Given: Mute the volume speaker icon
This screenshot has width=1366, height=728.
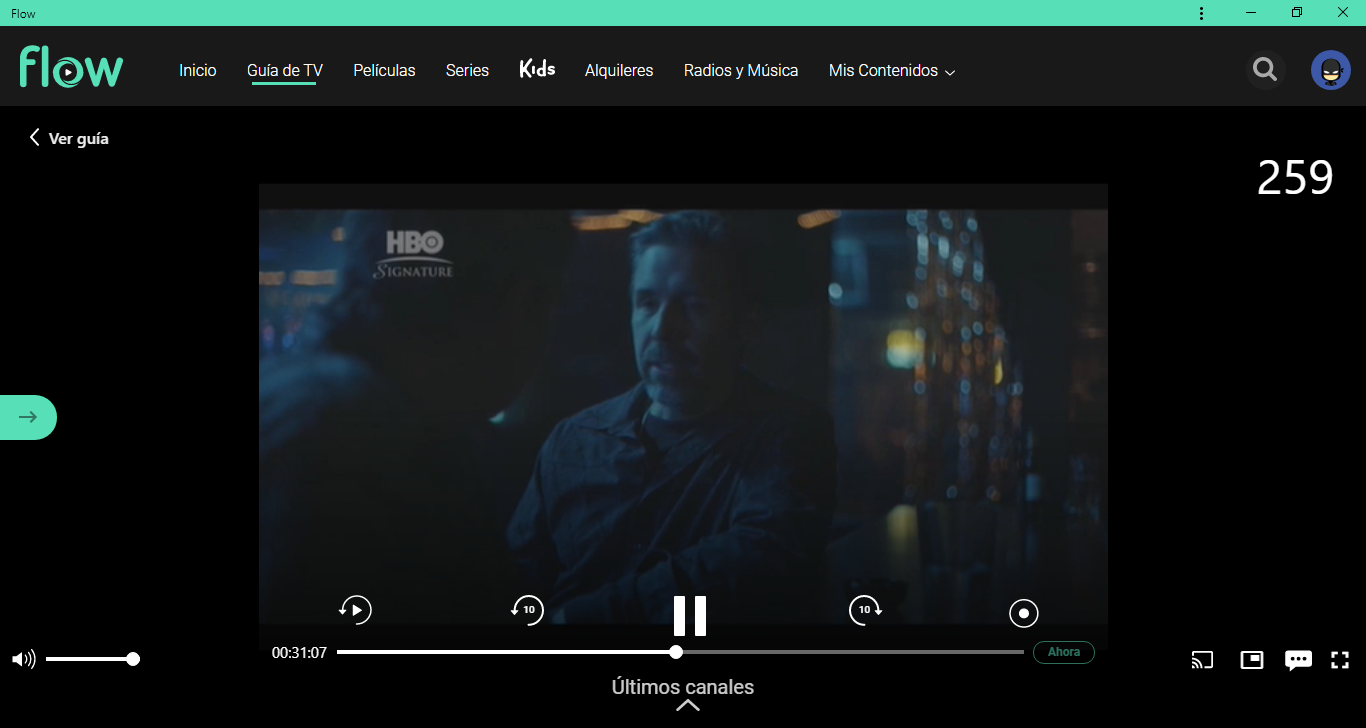Looking at the screenshot, I should pyautogui.click(x=23, y=659).
